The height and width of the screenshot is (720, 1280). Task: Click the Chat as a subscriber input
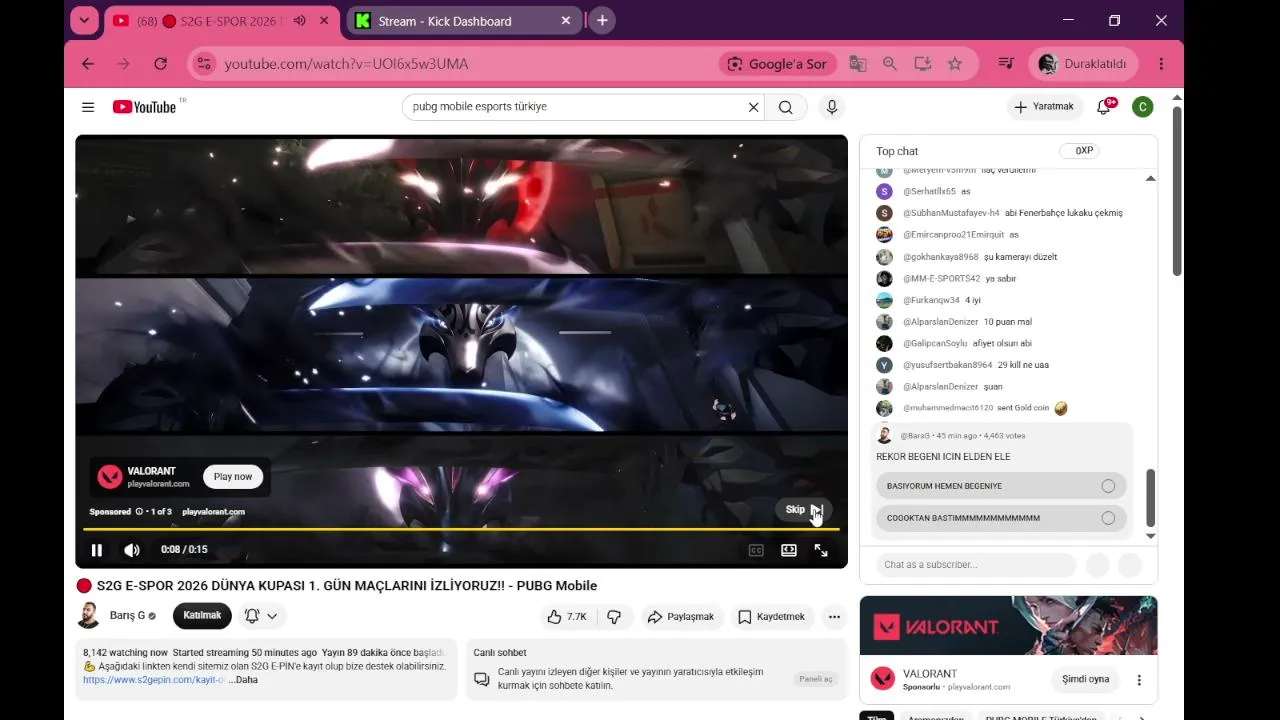976,565
